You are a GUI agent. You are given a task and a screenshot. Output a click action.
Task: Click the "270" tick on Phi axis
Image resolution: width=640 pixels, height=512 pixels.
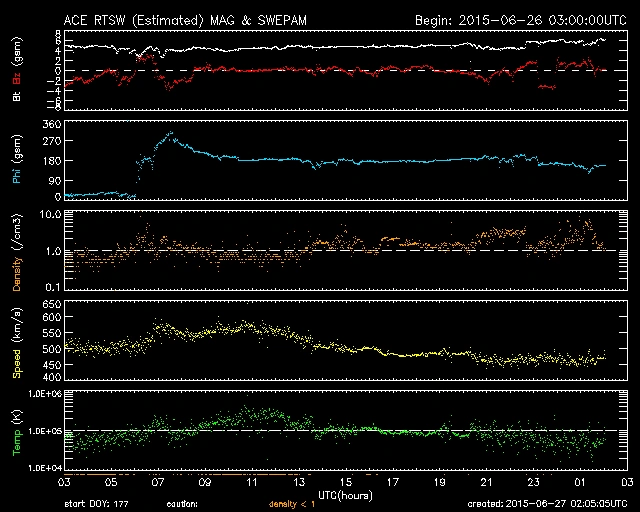52,141
